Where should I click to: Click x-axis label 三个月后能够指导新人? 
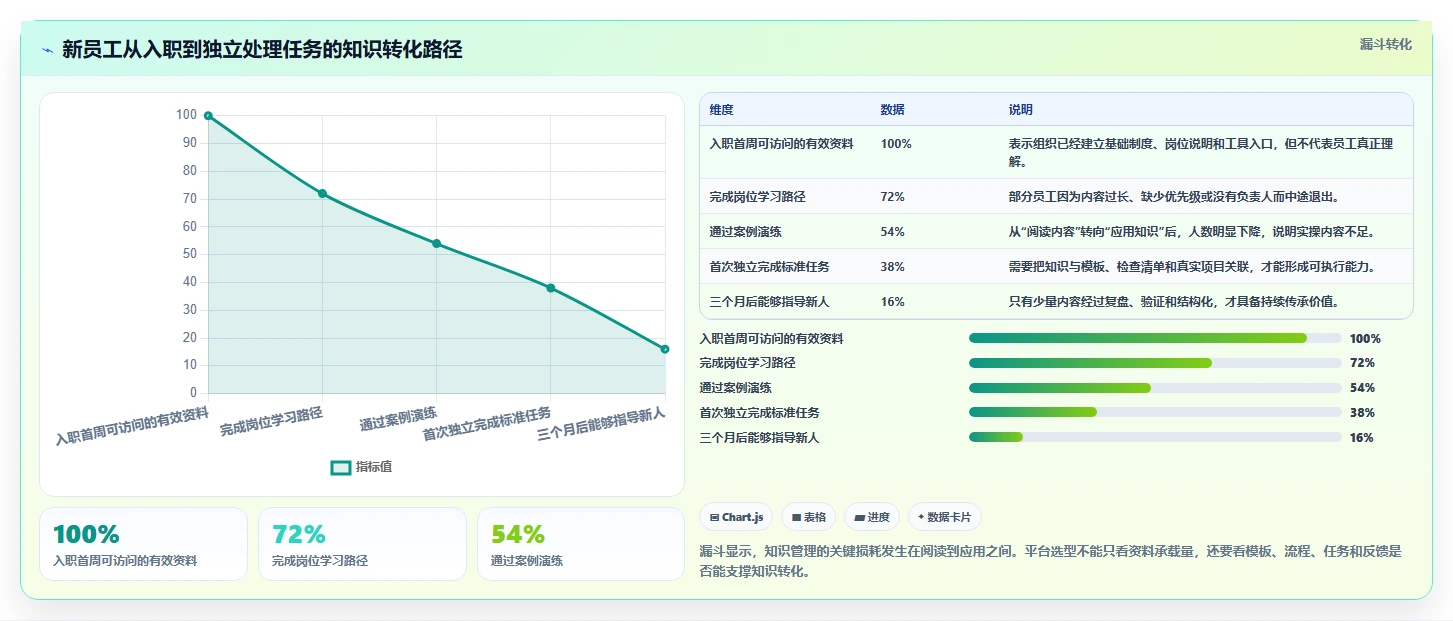point(601,424)
